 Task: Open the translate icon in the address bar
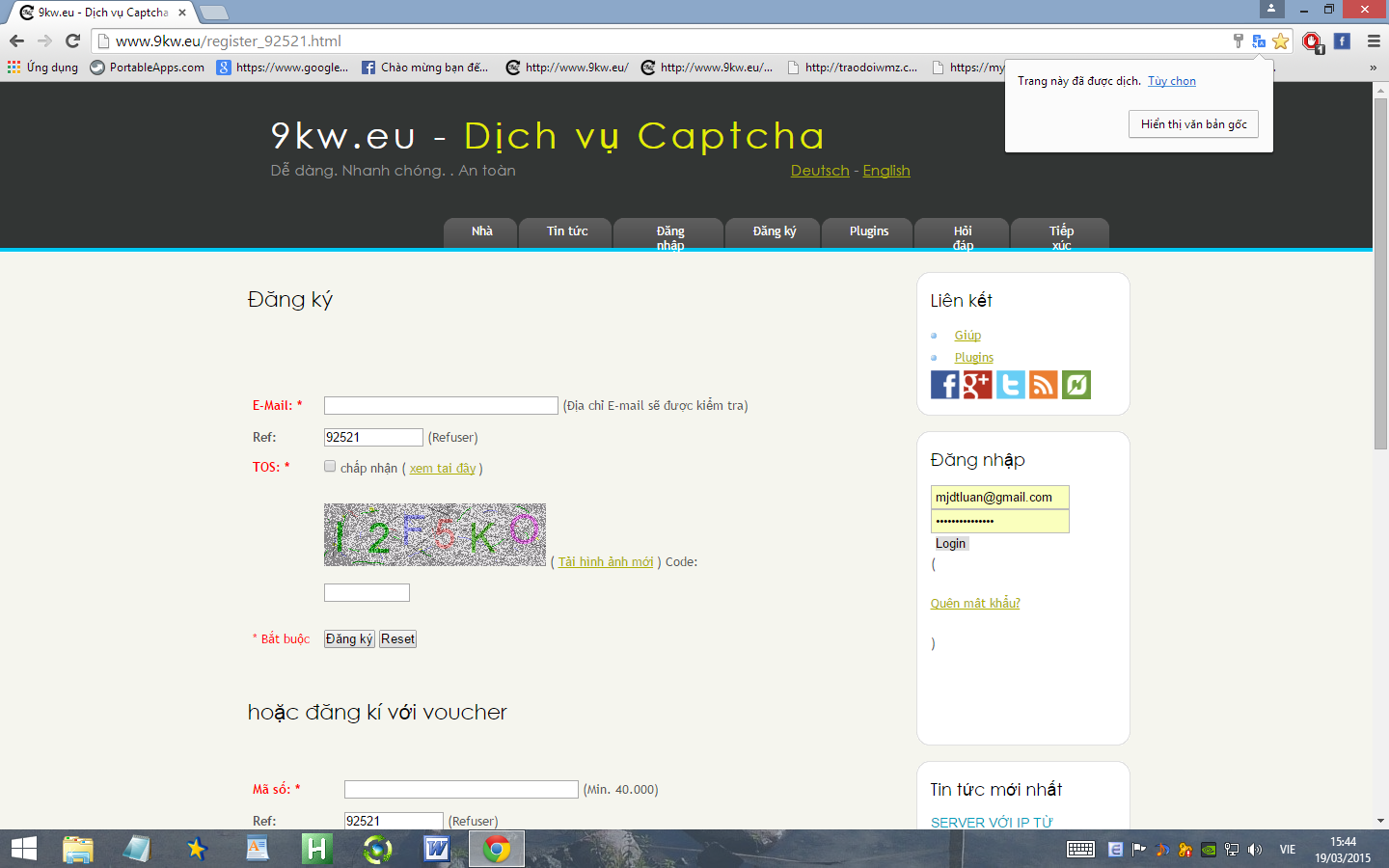1259,41
